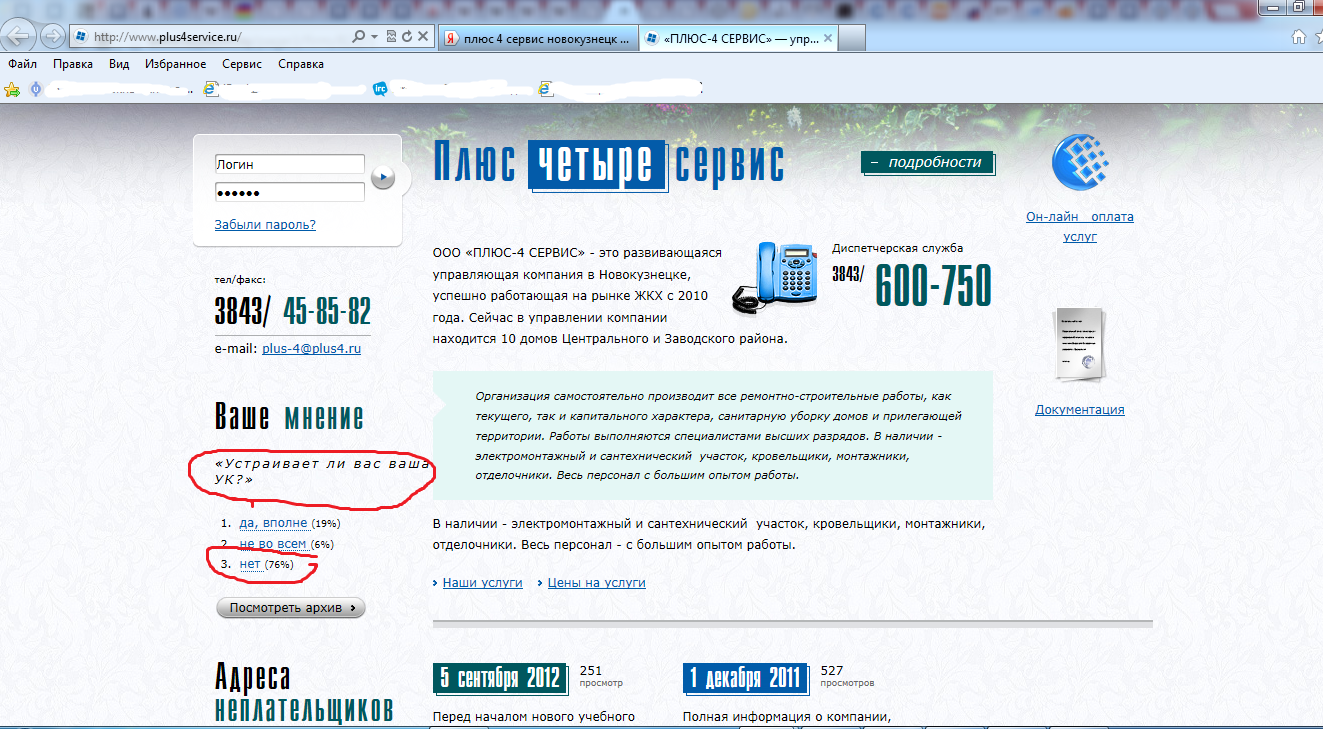Viewport: 1323px width, 729px height.
Task: Click the Логин input field
Action: [289, 164]
